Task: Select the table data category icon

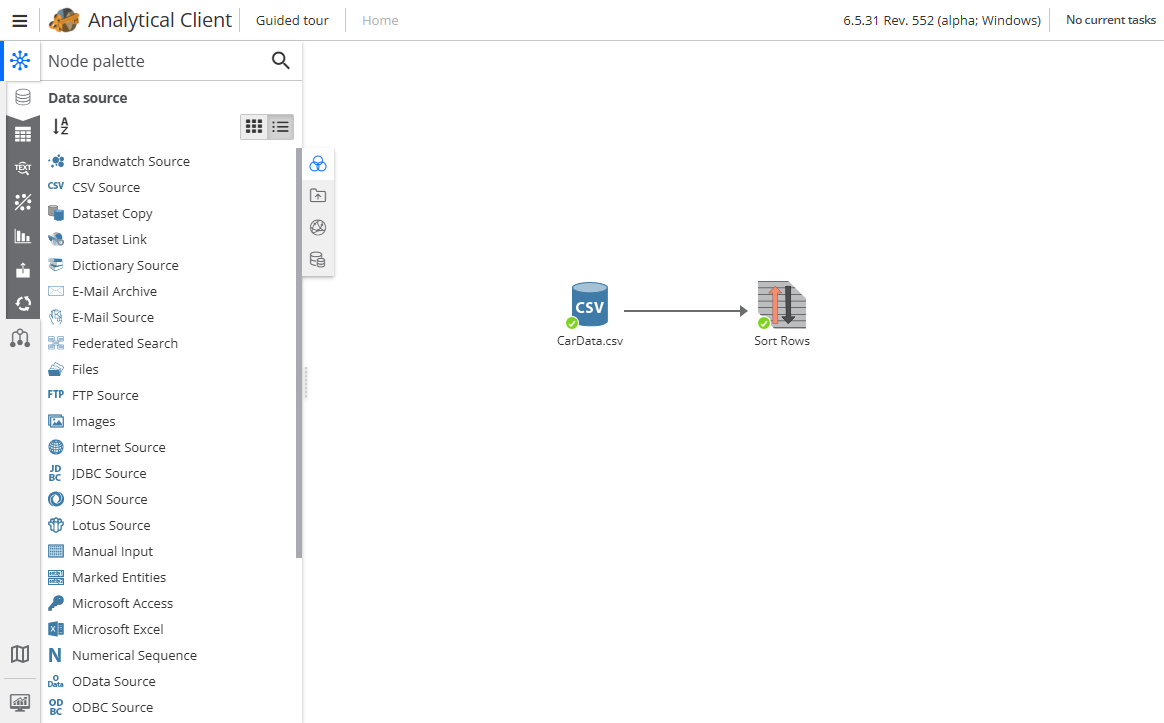Action: click(22, 134)
